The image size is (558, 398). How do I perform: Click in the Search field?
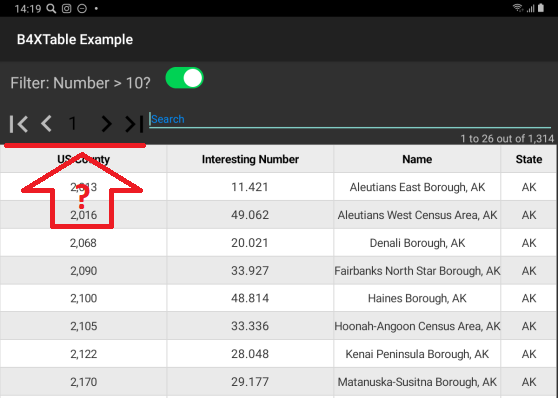tap(350, 119)
